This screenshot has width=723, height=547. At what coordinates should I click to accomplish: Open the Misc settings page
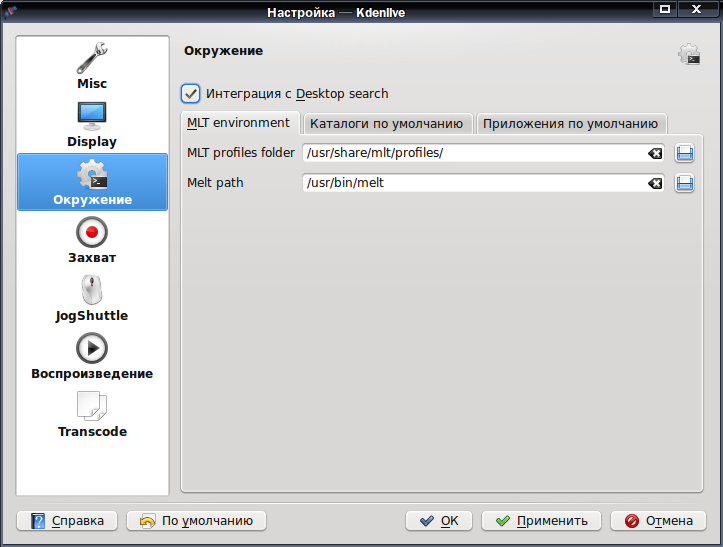(92, 65)
